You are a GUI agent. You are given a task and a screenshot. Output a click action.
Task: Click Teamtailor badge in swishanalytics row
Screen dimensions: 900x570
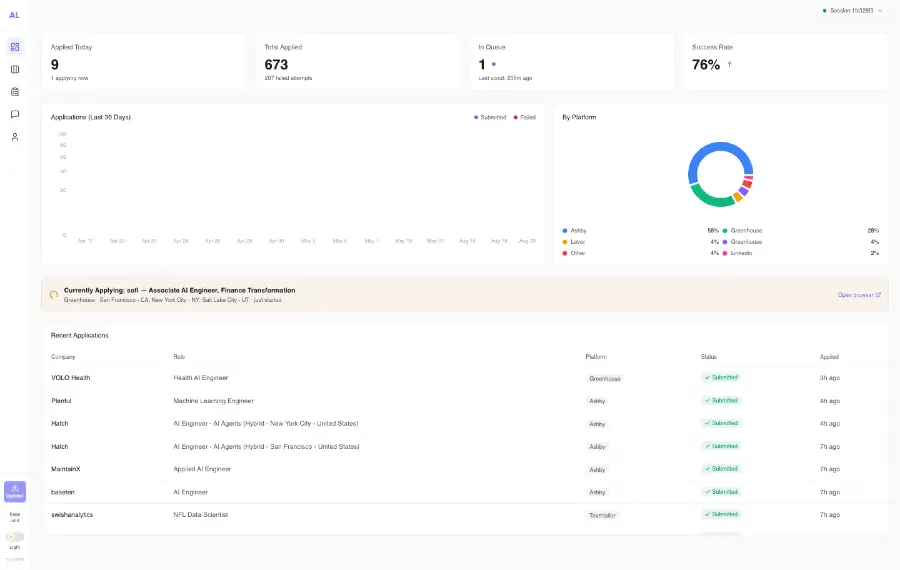(602, 515)
